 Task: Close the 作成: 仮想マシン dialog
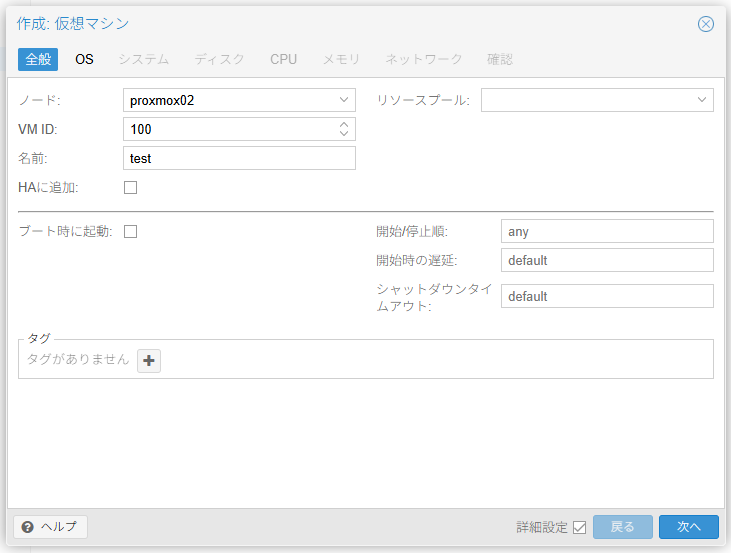pos(706,24)
